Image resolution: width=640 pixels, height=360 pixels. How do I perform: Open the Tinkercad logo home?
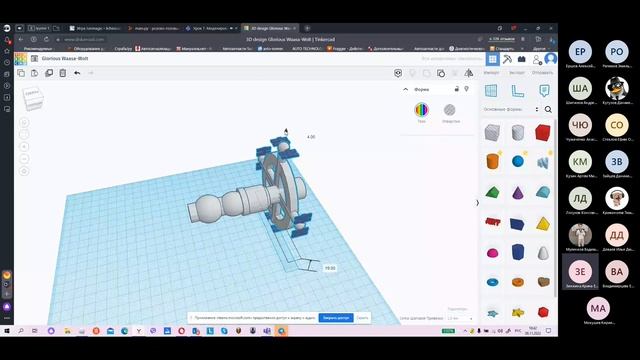[20, 59]
